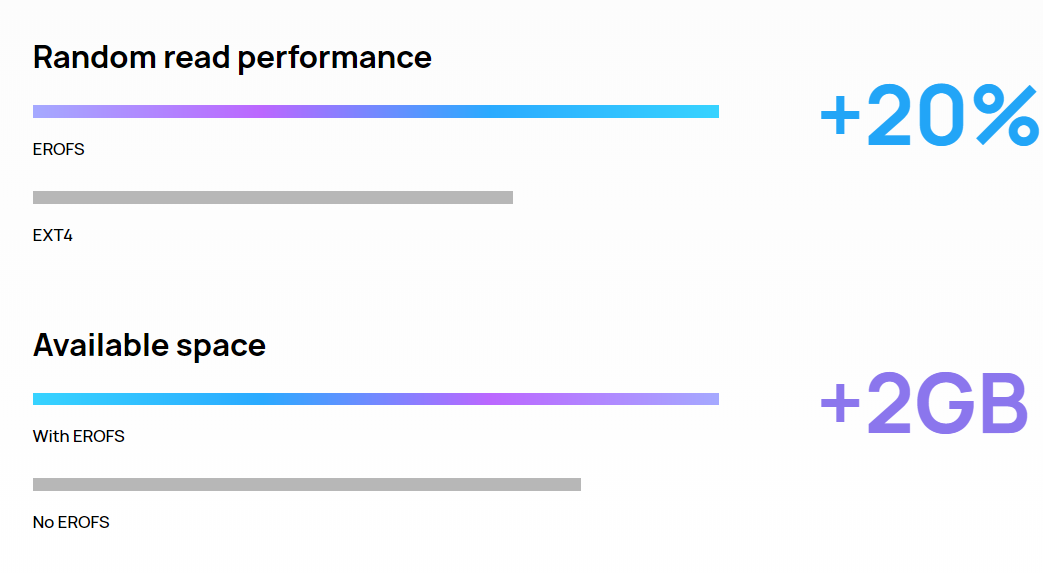This screenshot has width=1043, height=573.
Task: Click the word "performance" in the top heading
Action: click(334, 58)
